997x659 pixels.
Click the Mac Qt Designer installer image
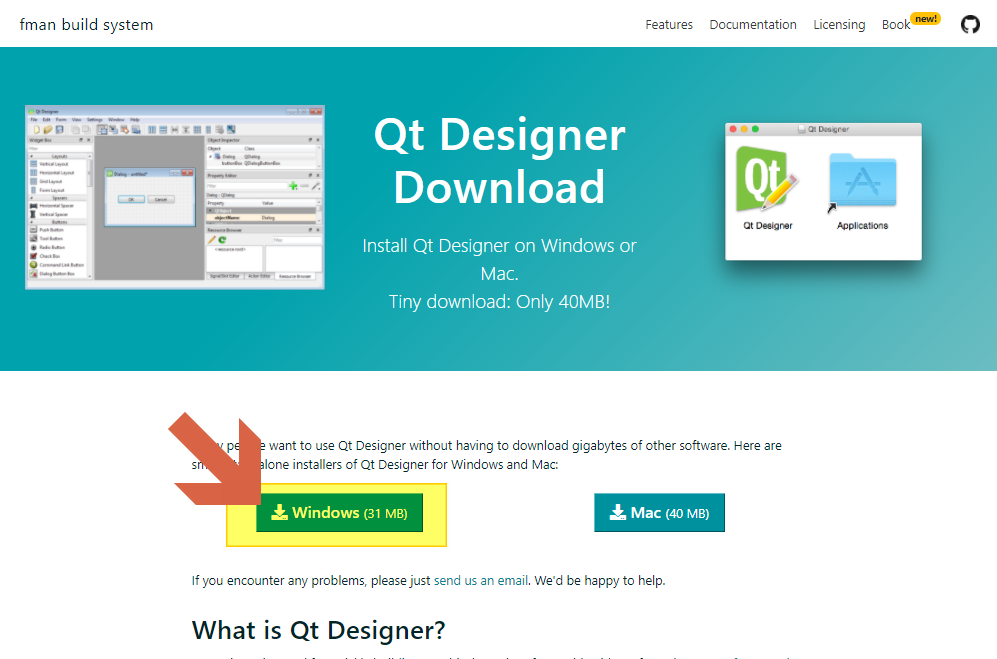pyautogui.click(x=823, y=191)
